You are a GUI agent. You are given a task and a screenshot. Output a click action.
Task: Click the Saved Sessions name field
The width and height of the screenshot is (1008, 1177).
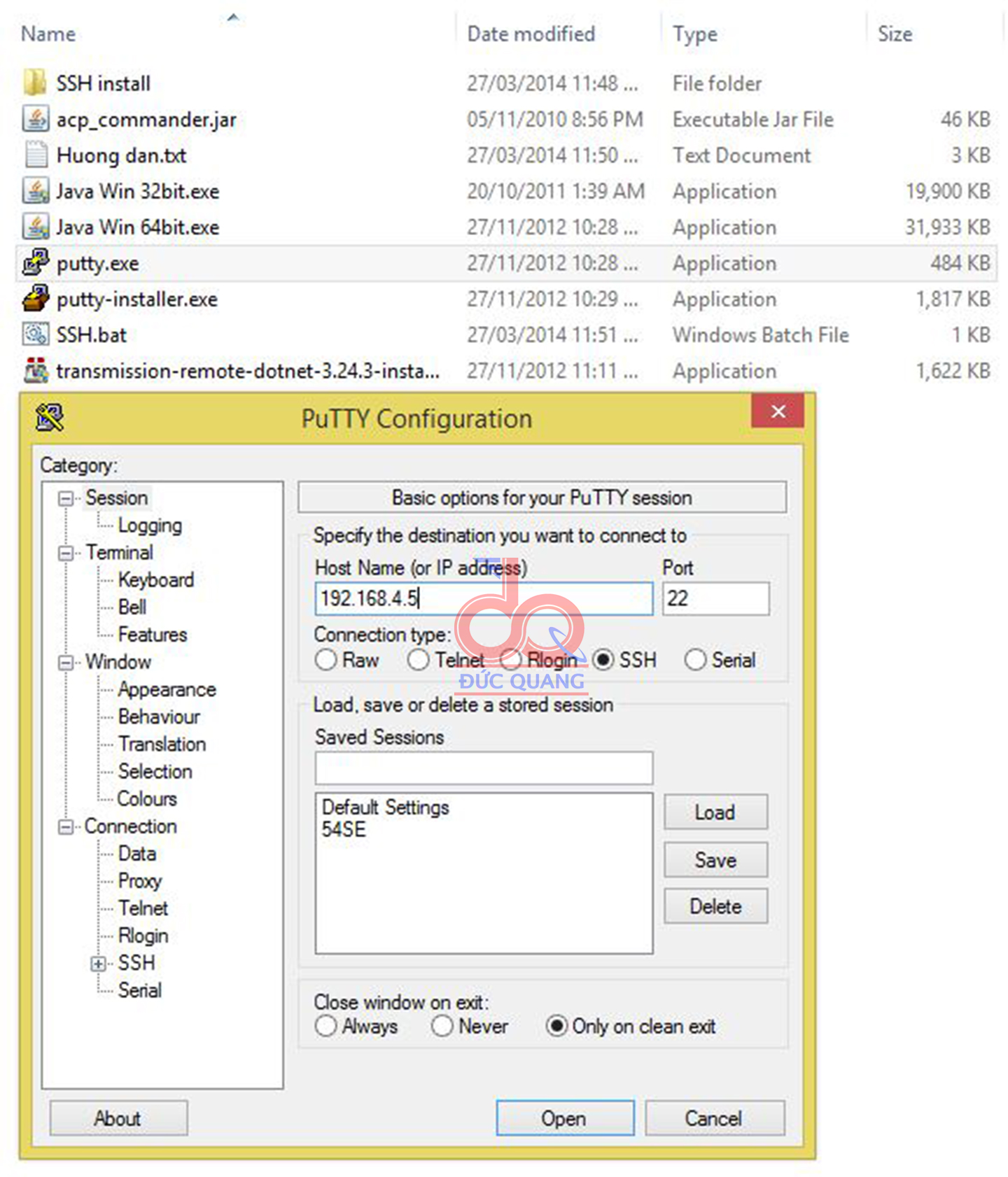[x=484, y=768]
